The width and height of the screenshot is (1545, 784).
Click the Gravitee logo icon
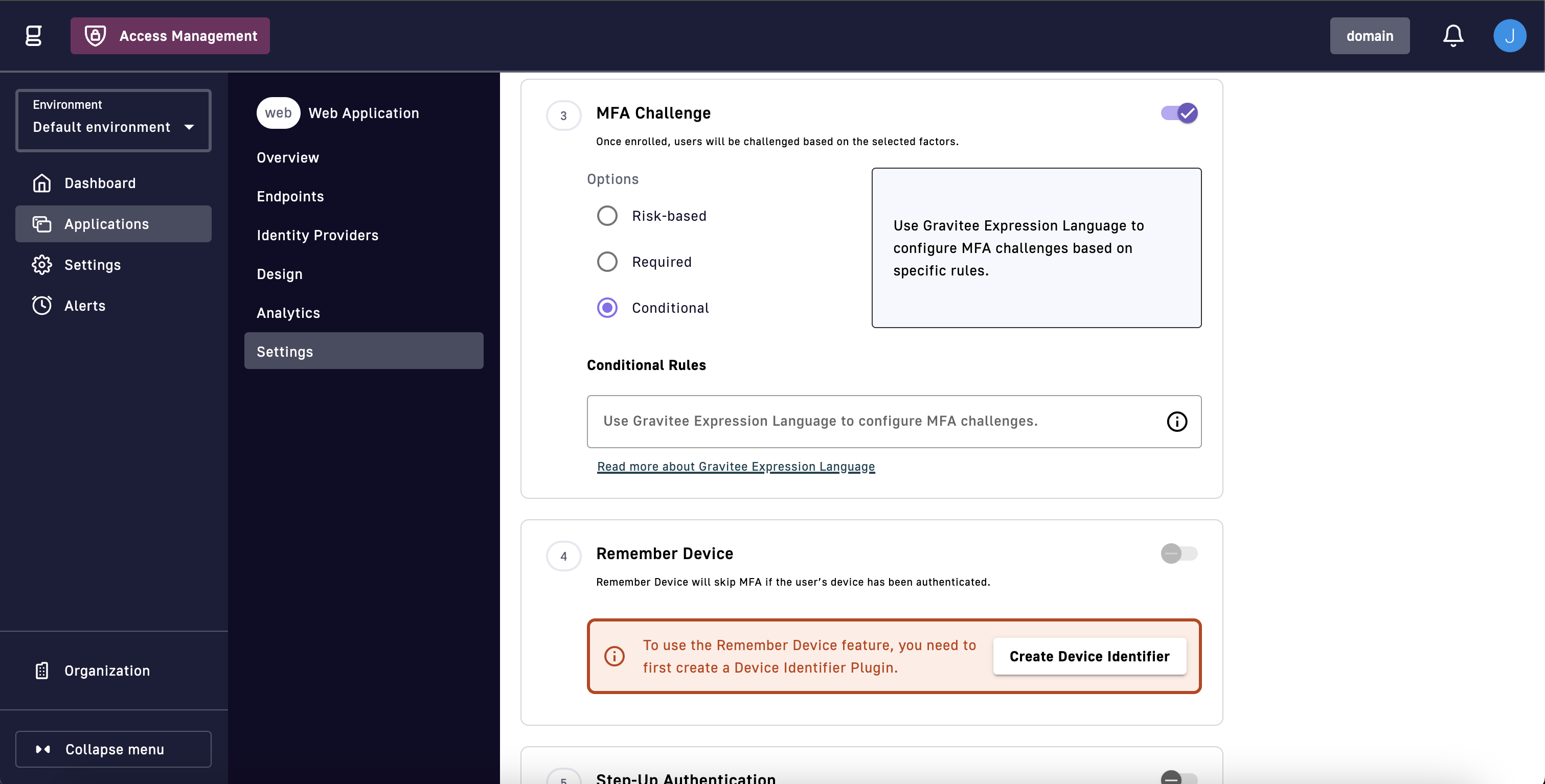(34, 35)
